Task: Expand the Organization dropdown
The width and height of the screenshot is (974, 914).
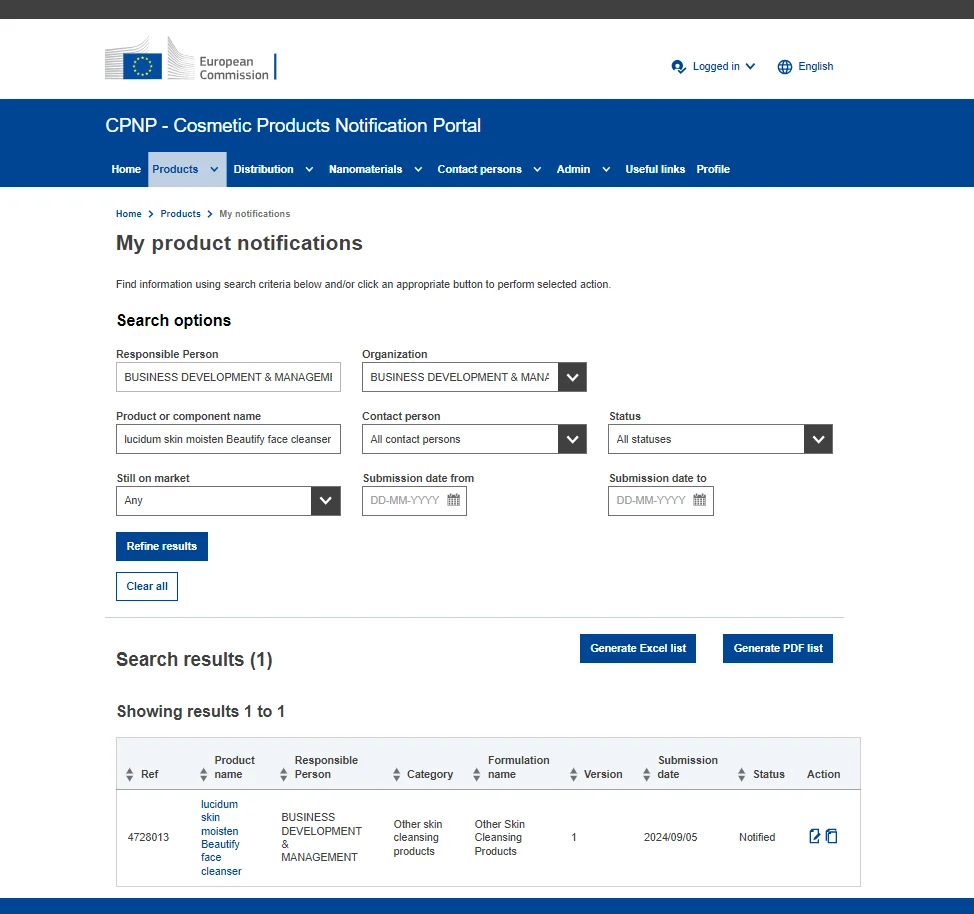Action: tap(572, 377)
